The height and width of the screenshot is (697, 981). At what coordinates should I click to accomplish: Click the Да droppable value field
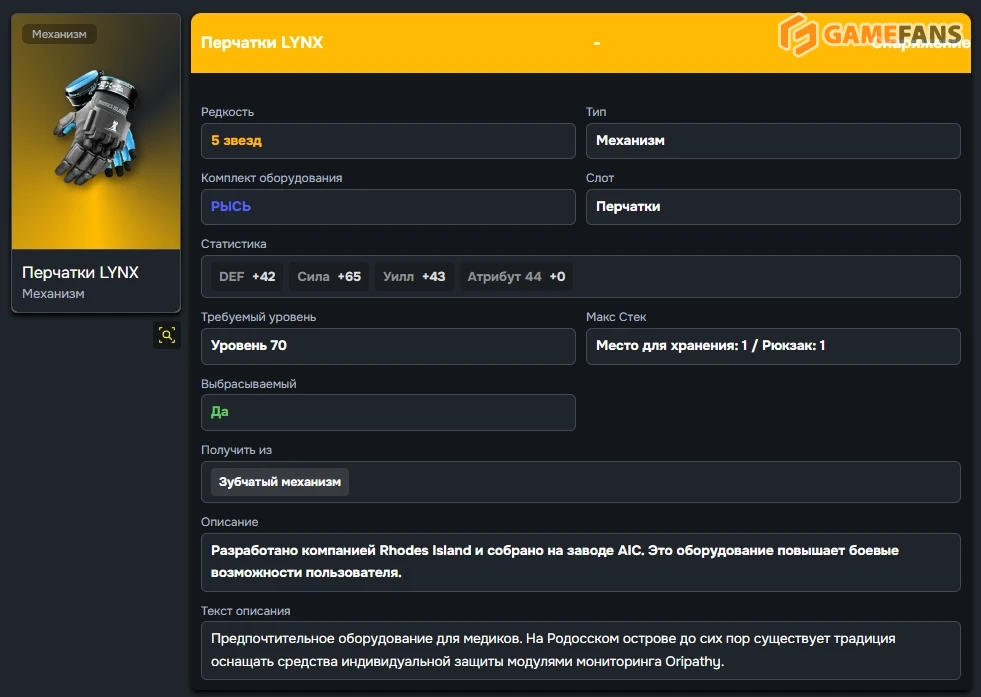pyautogui.click(x=387, y=412)
